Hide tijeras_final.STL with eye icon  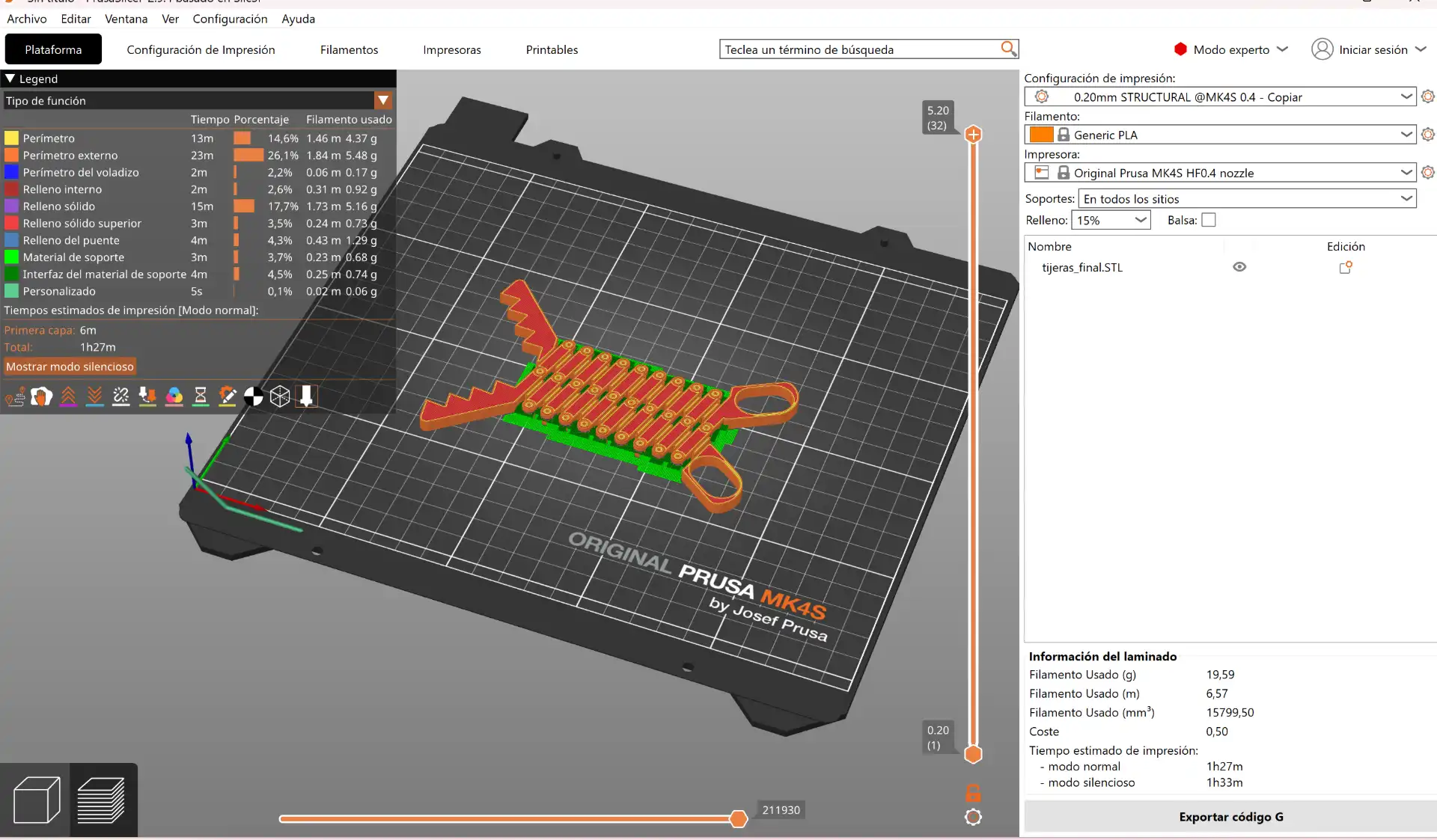[1239, 267]
